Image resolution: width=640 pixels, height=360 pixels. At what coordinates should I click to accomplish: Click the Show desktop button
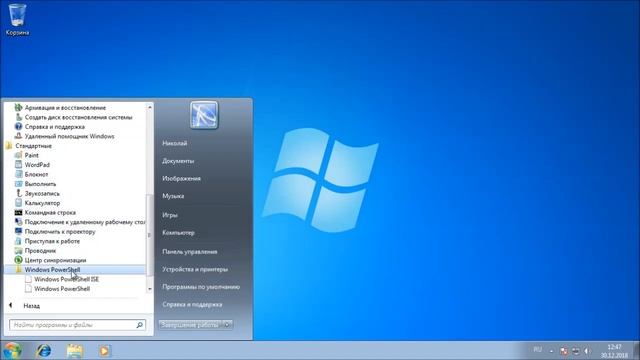636,350
